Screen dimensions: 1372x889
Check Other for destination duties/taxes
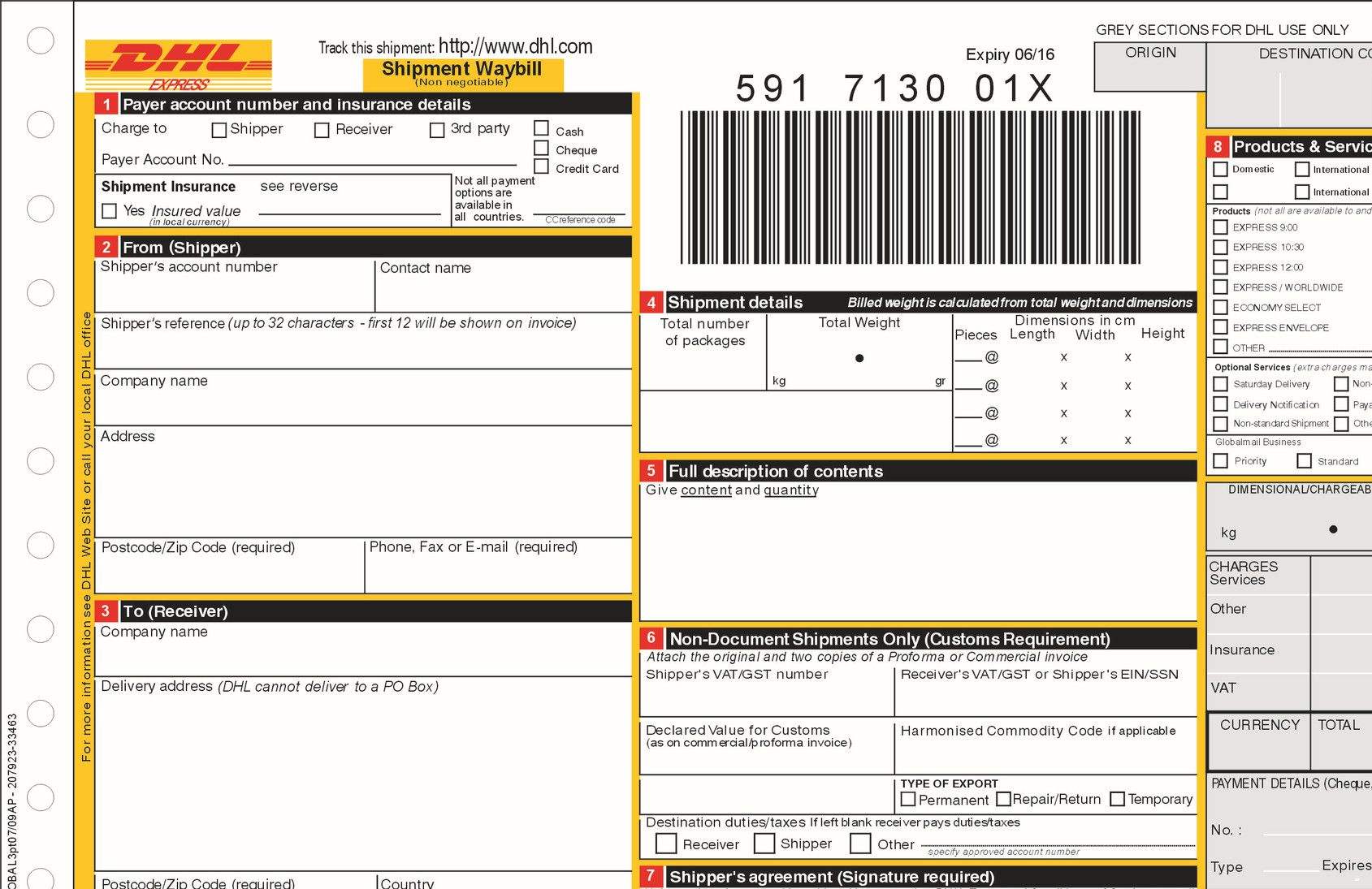pyautogui.click(x=860, y=844)
